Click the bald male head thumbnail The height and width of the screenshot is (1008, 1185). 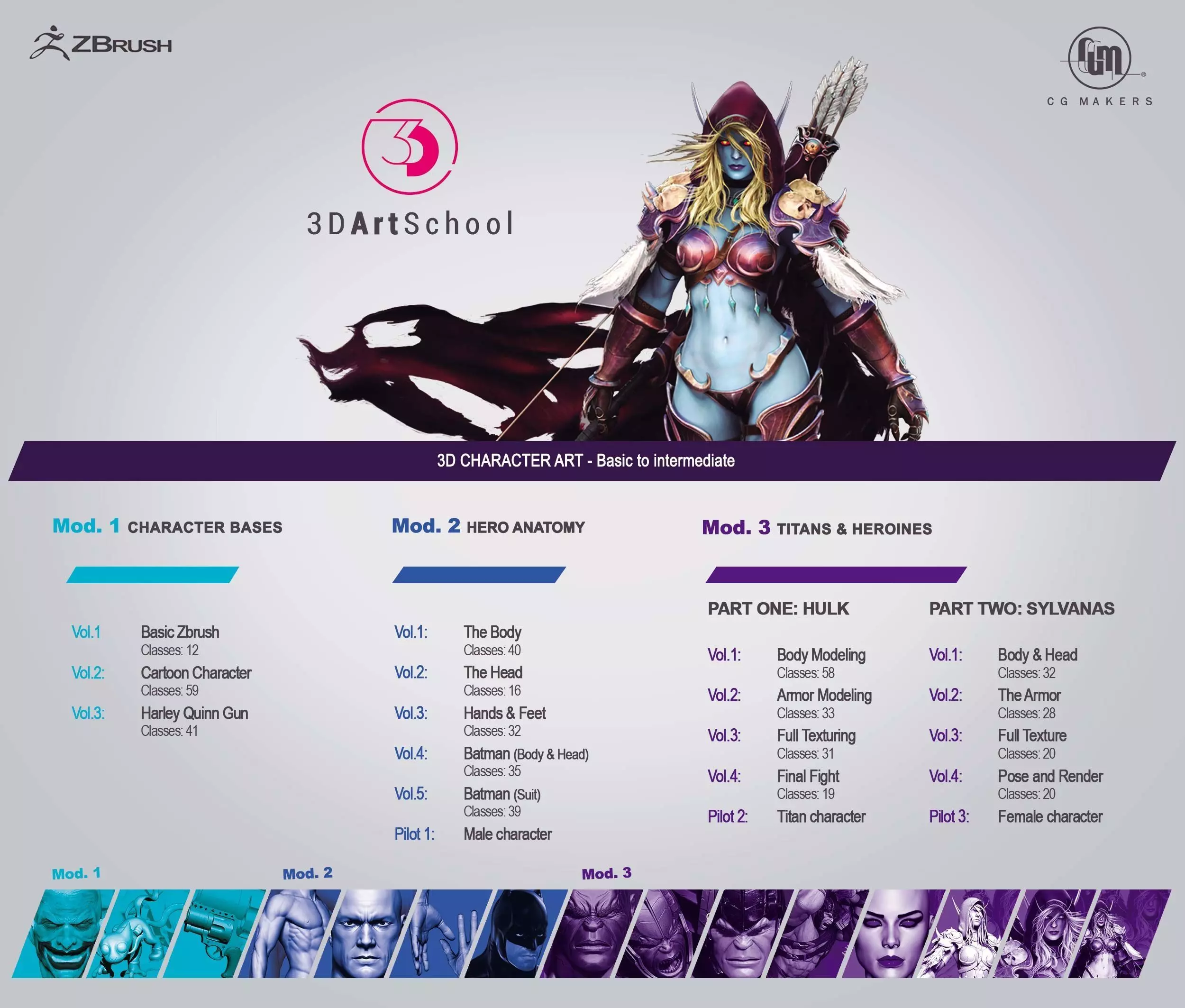pos(365,933)
